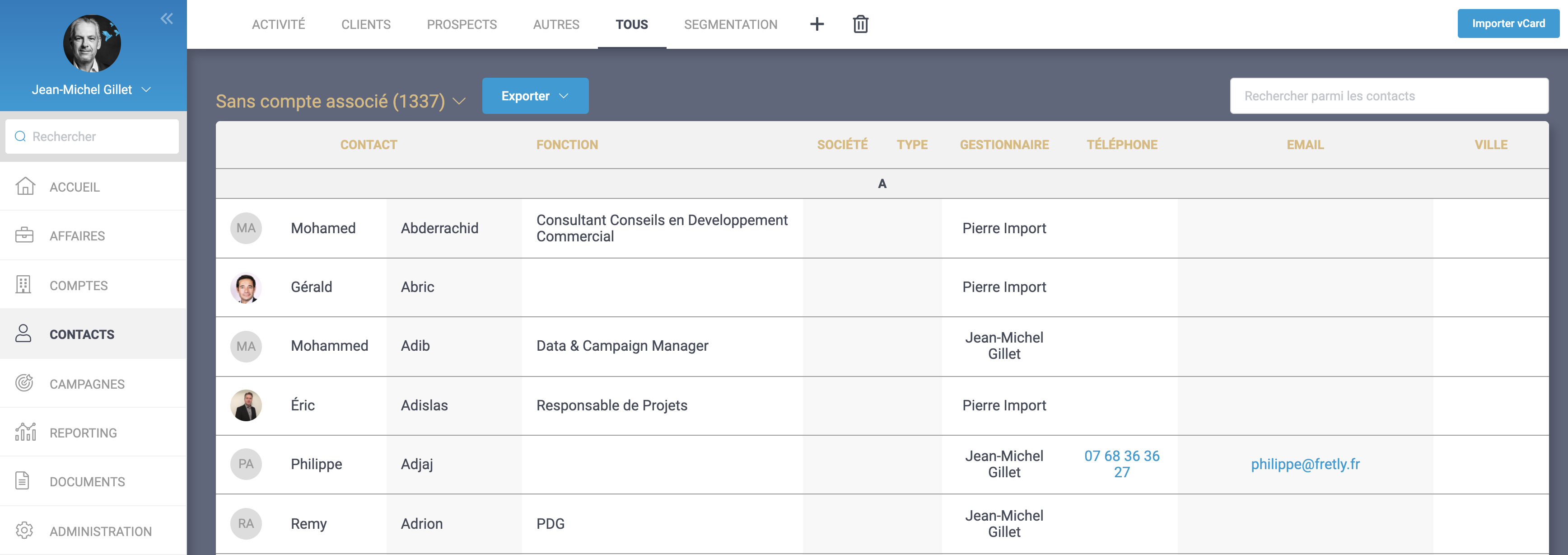1568x555 pixels.
Task: Collapse the sidebar with double chevron icon
Action: tap(167, 19)
